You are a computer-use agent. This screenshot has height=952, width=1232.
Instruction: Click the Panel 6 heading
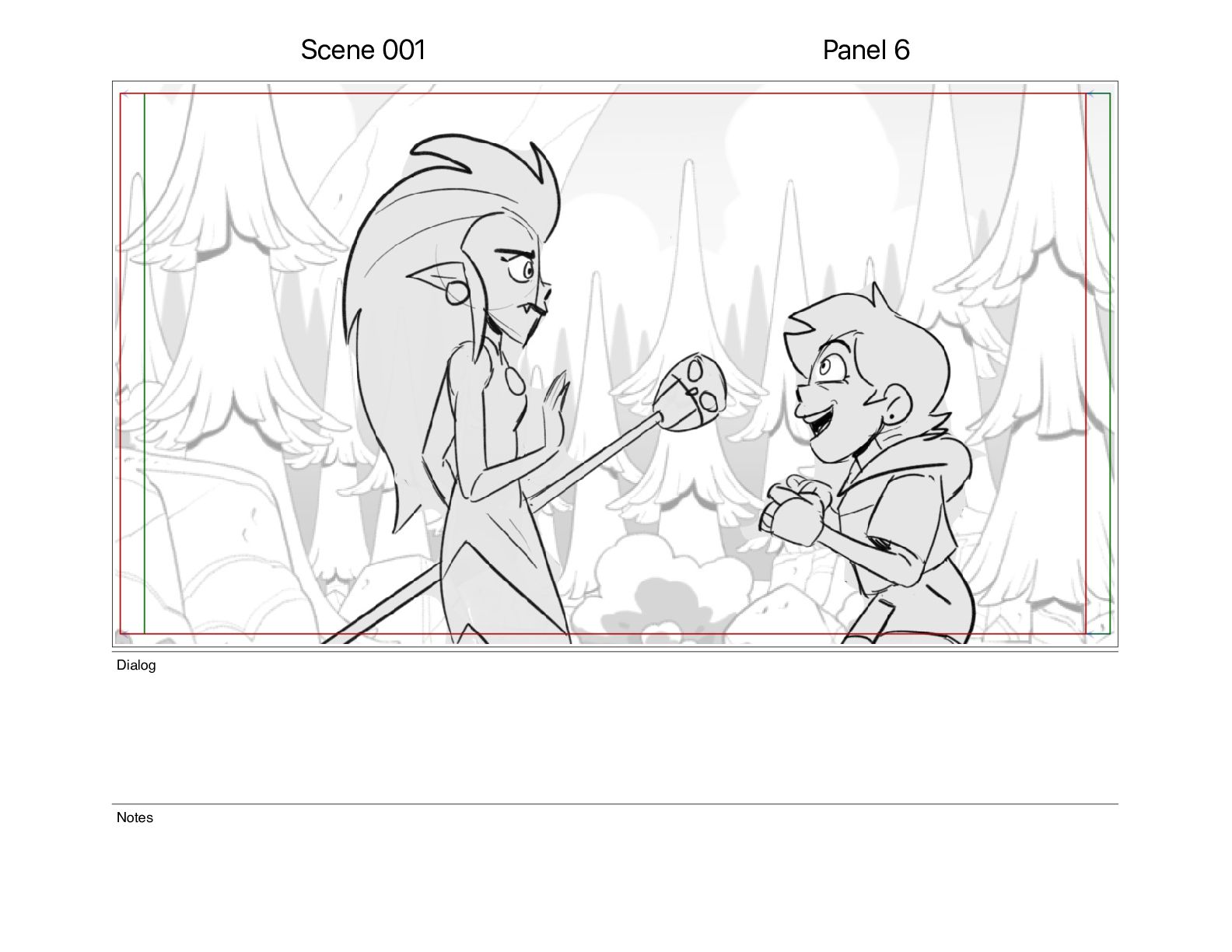[x=866, y=50]
